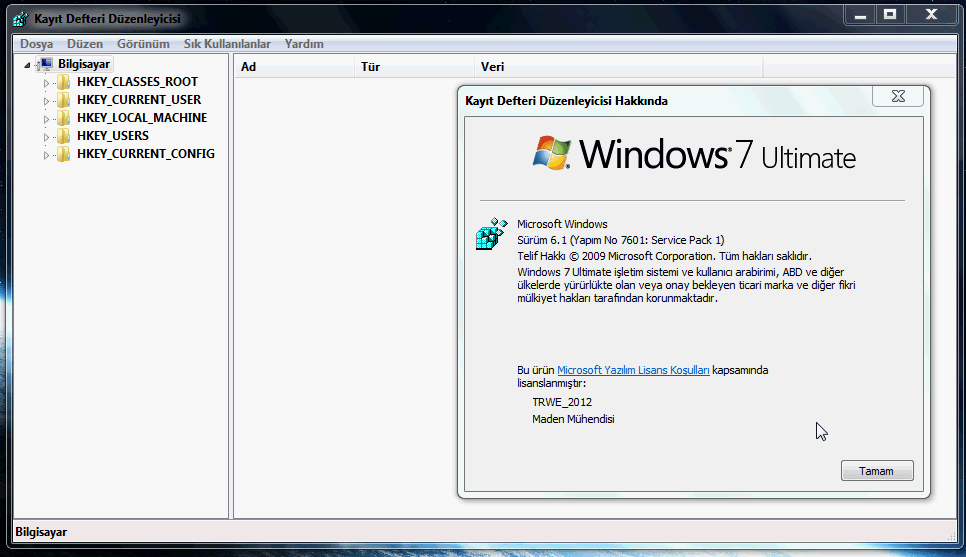Image resolution: width=966 pixels, height=557 pixels.
Task: Close the Hakkında dialog with X
Action: pos(898,96)
